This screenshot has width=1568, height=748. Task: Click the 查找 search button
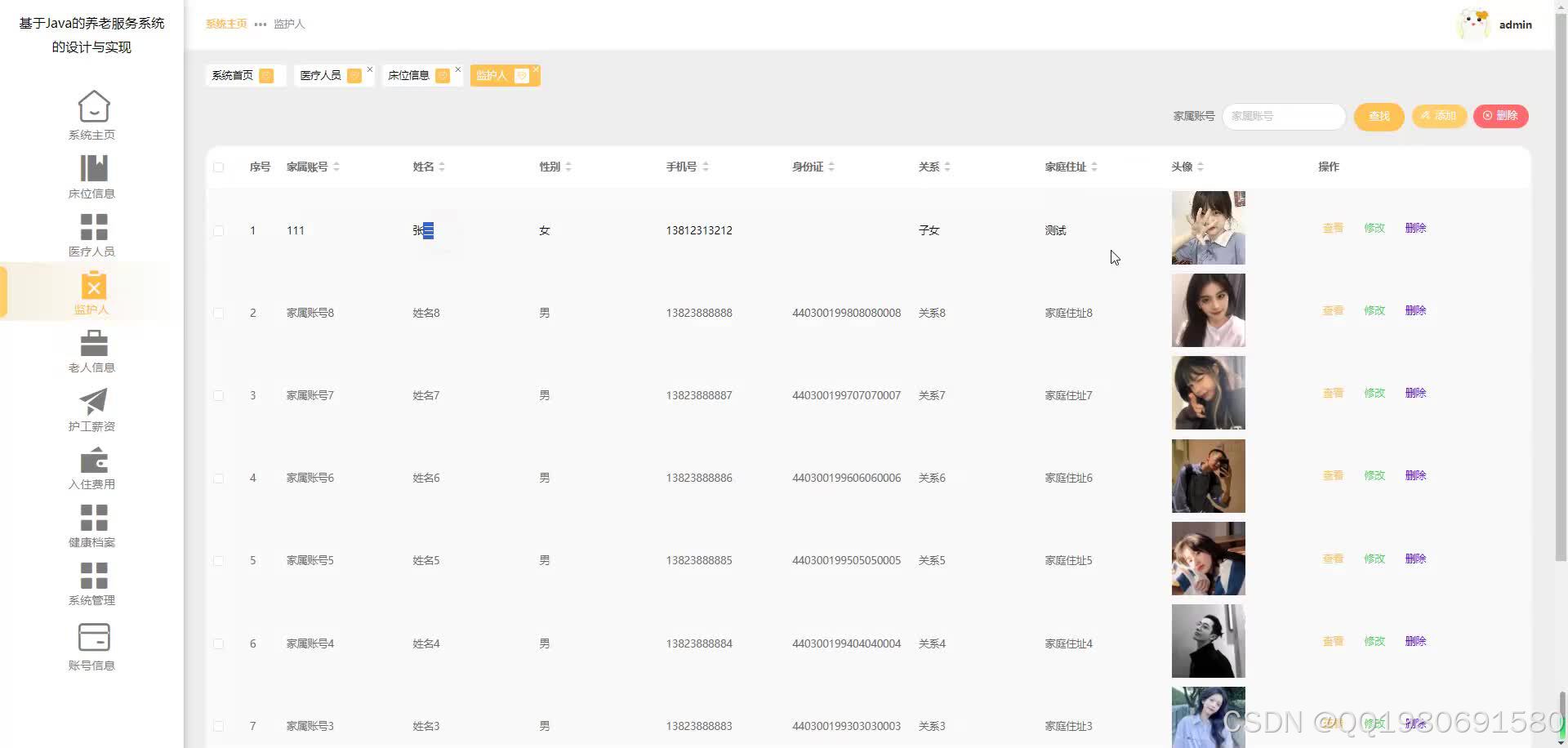[x=1379, y=116]
